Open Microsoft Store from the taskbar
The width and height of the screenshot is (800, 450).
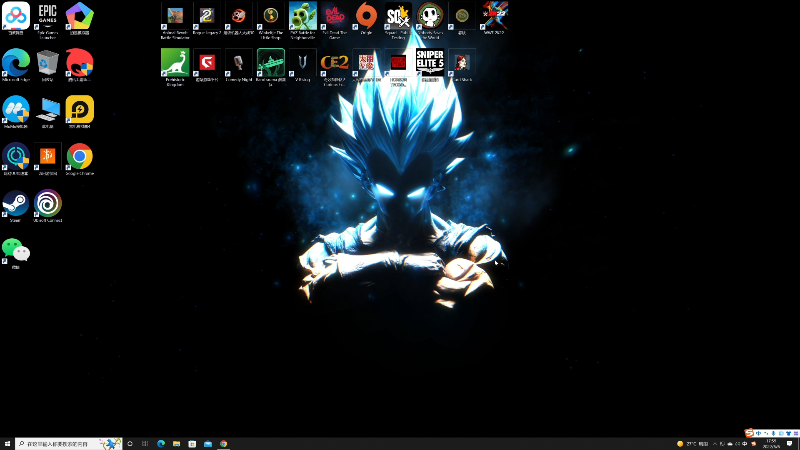[x=192, y=444]
